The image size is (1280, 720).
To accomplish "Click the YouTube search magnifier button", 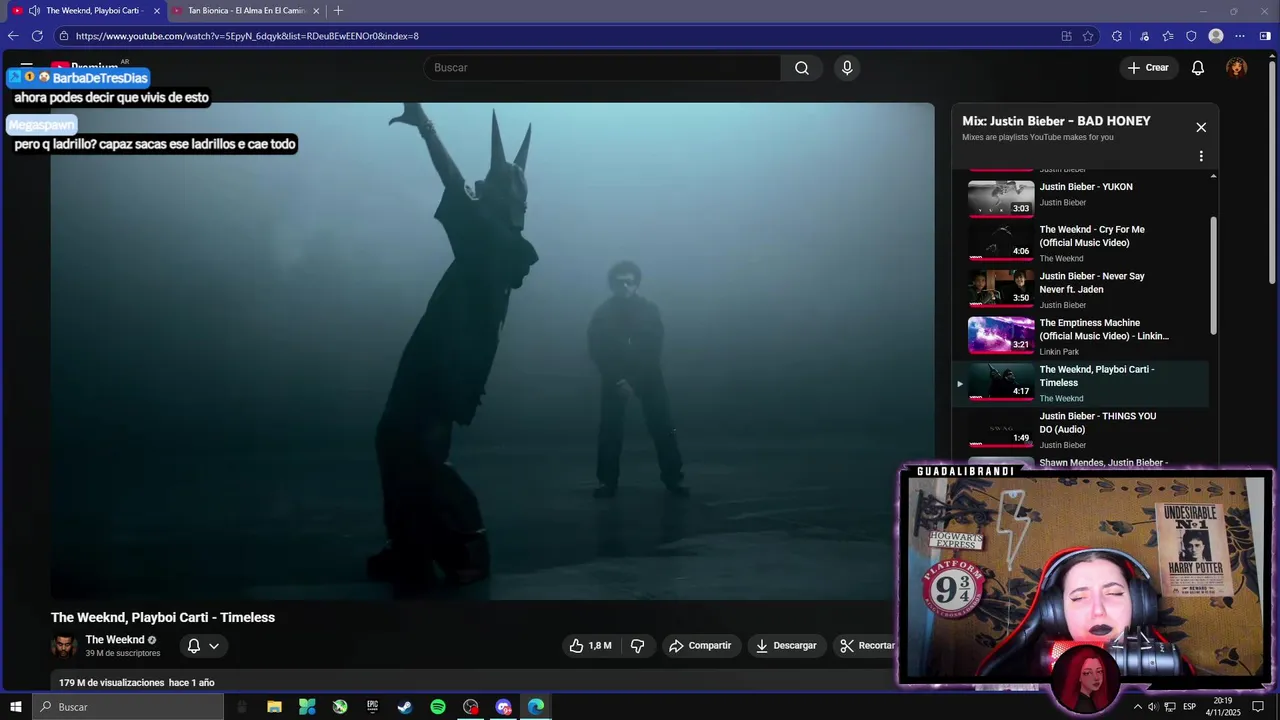I will click(x=802, y=68).
